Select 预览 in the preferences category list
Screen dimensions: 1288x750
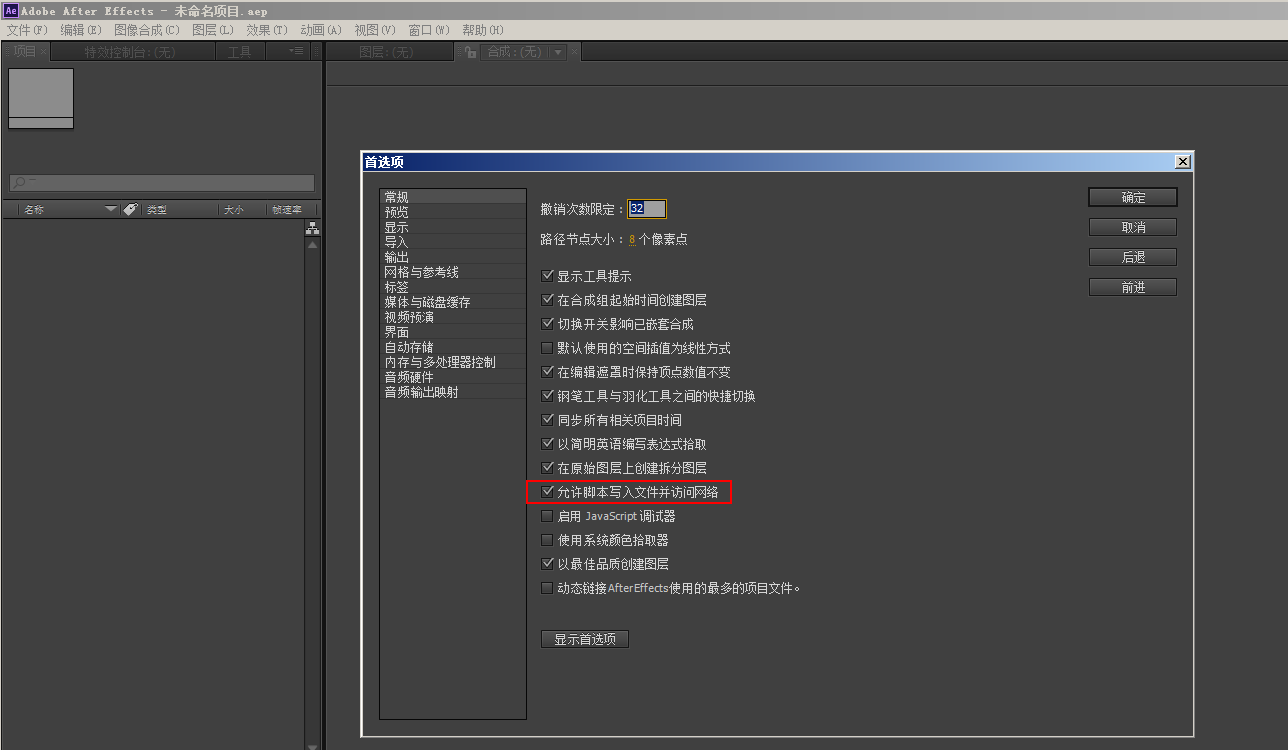(453, 212)
